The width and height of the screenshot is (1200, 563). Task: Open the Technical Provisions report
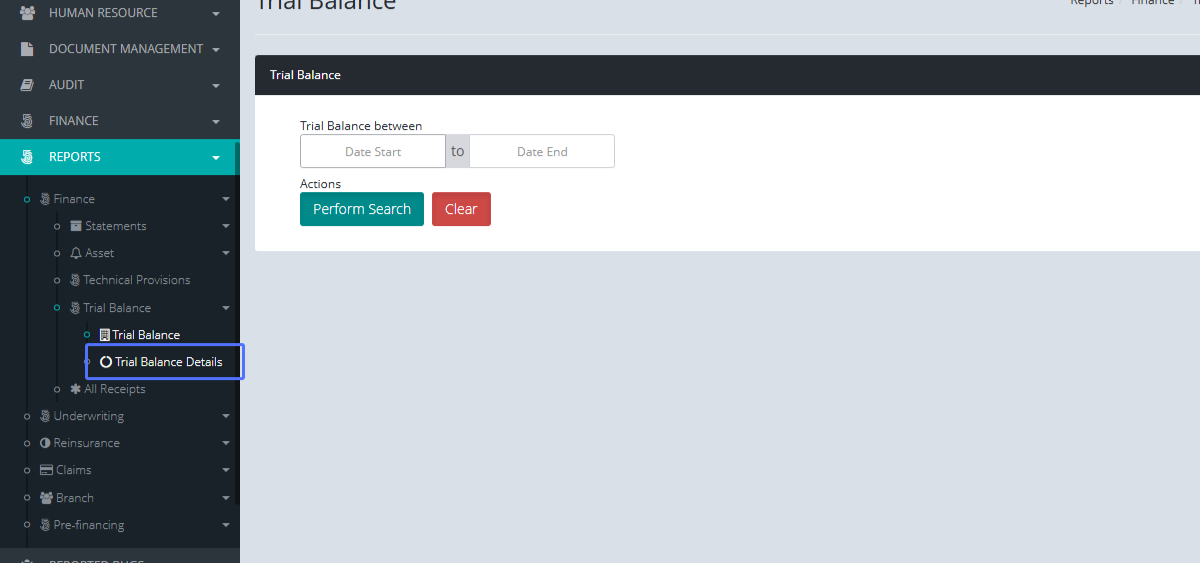pyautogui.click(x=136, y=280)
